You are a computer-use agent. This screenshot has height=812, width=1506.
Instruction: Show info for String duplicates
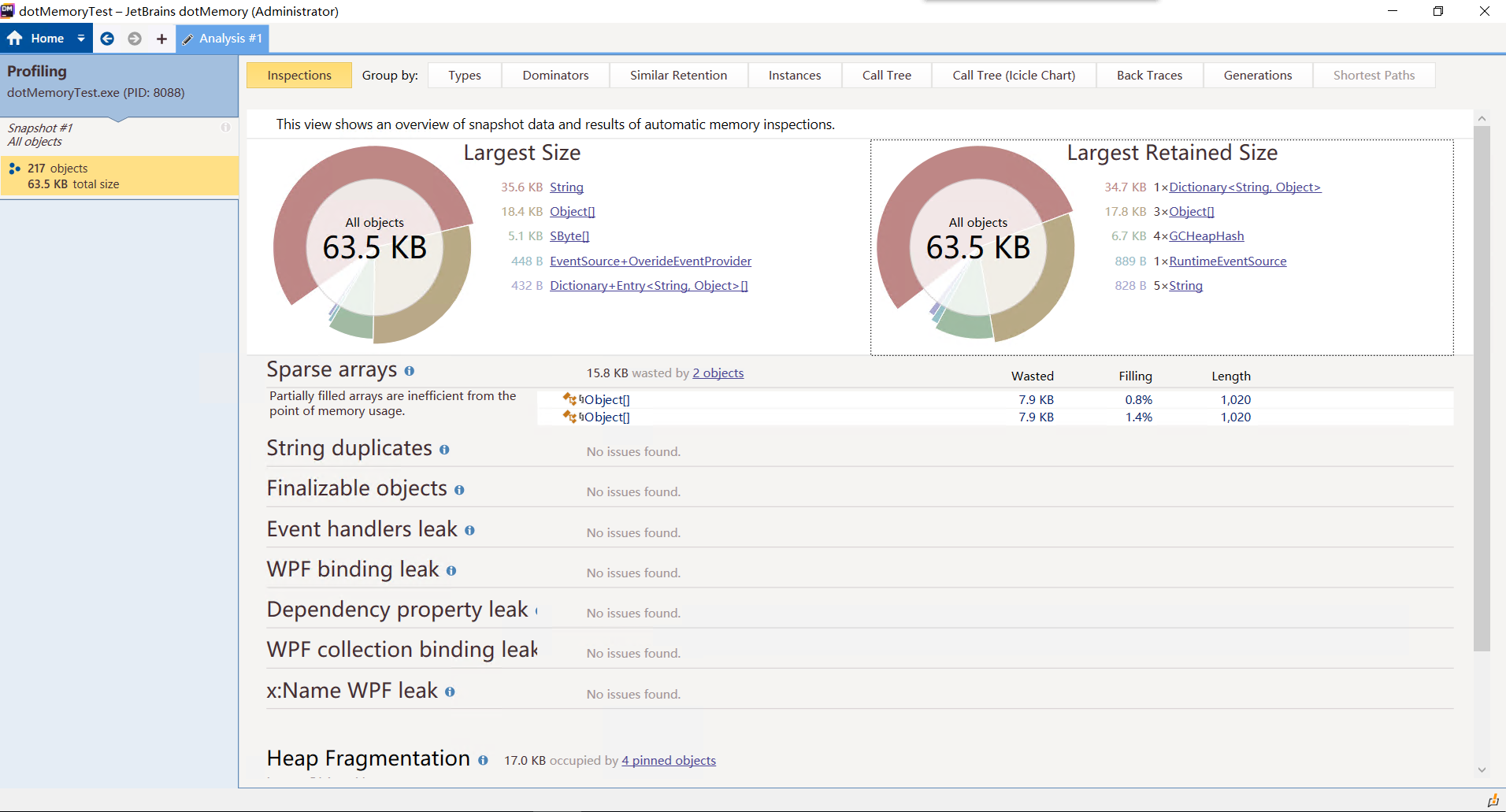coord(444,450)
